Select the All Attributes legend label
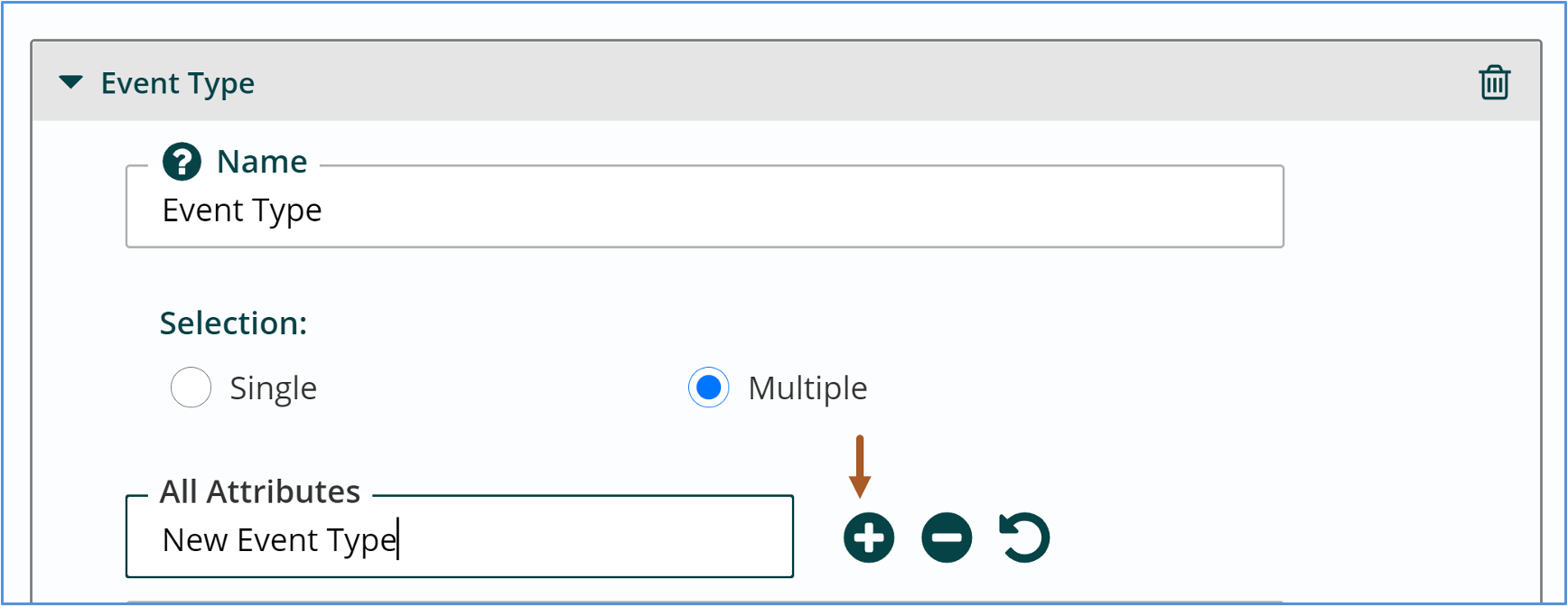This screenshot has height=607, width=1568. (260, 492)
